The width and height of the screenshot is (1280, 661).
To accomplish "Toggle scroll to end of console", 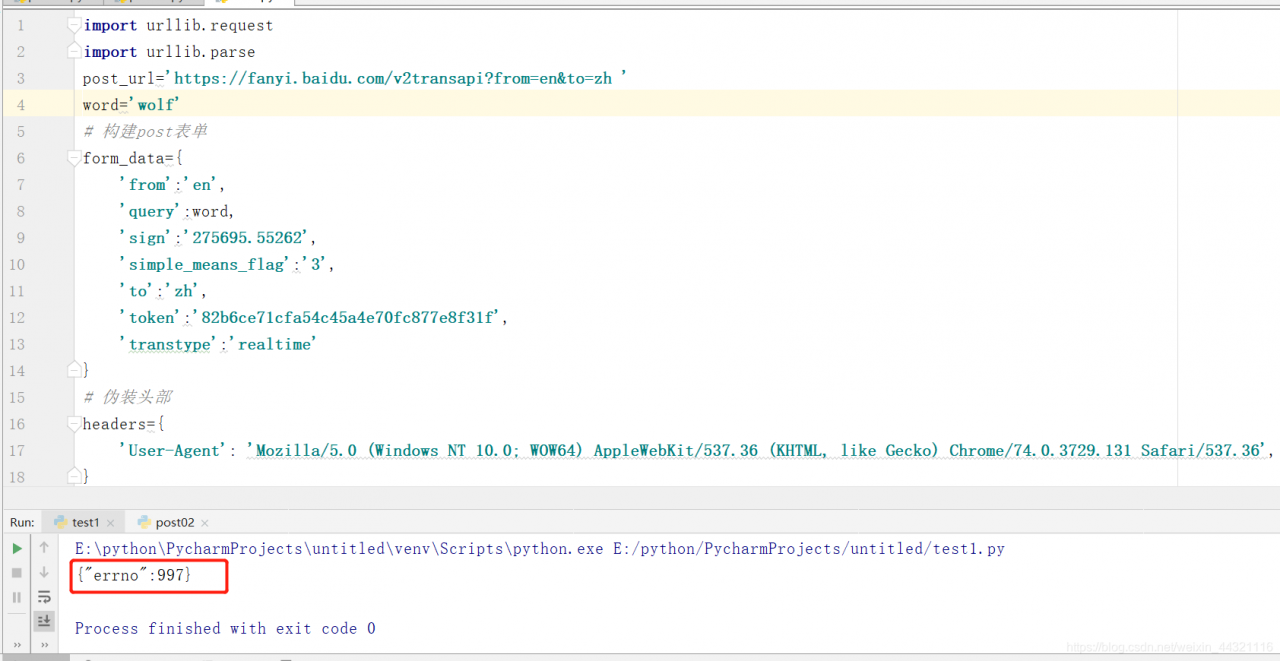I will coord(44,621).
